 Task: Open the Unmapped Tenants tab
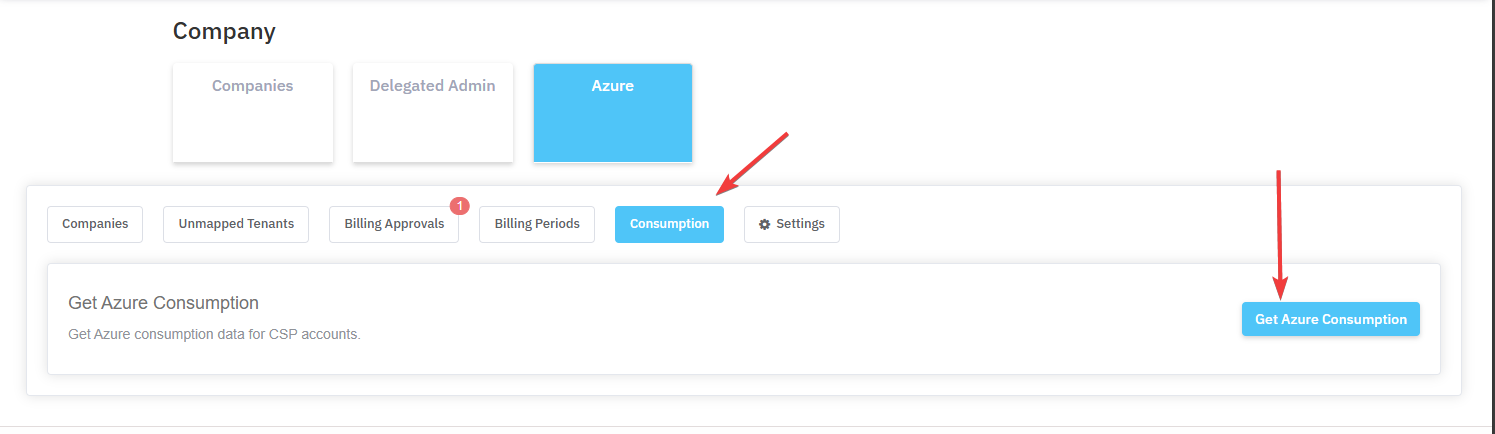236,224
